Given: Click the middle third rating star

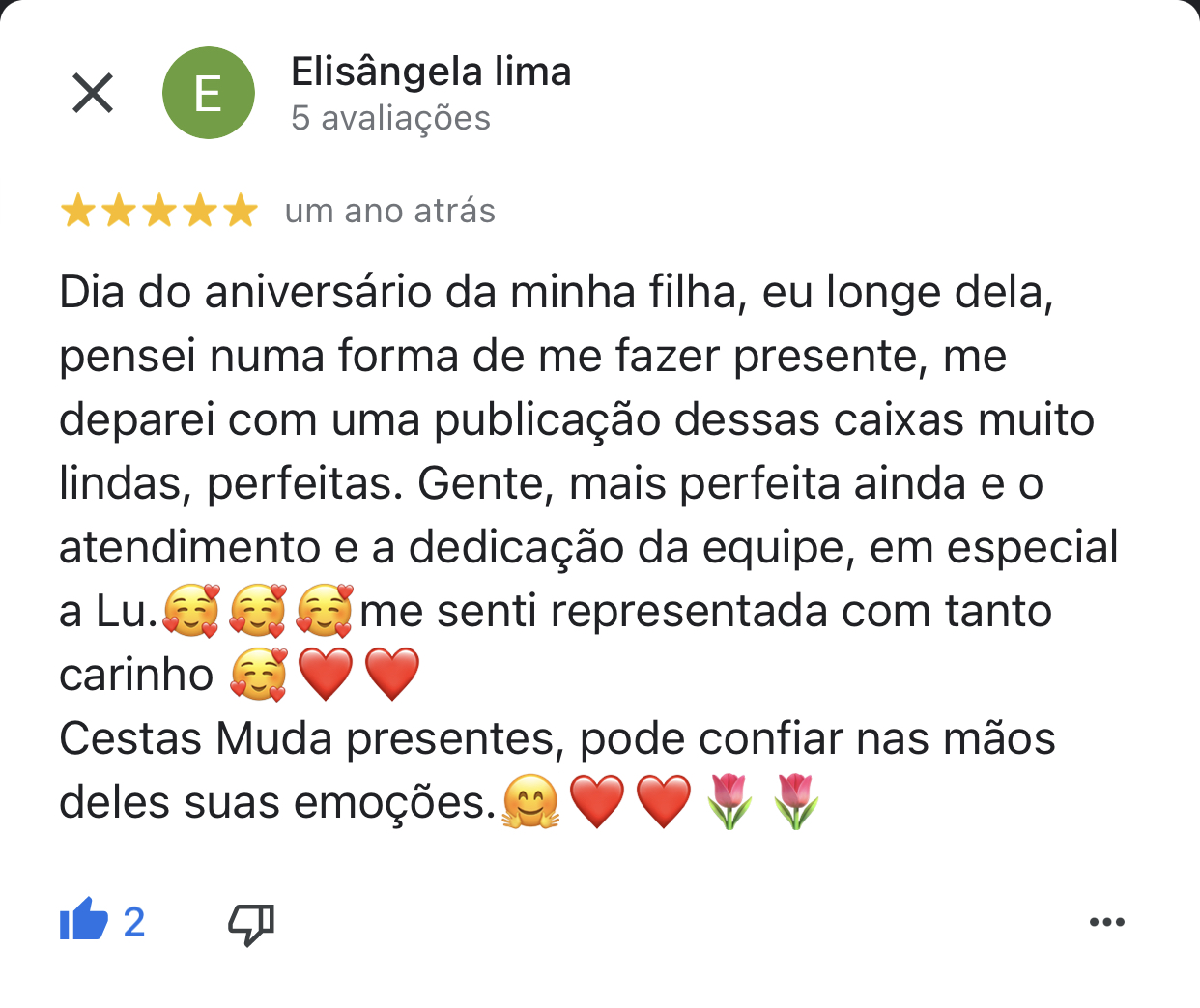Looking at the screenshot, I should [x=158, y=210].
